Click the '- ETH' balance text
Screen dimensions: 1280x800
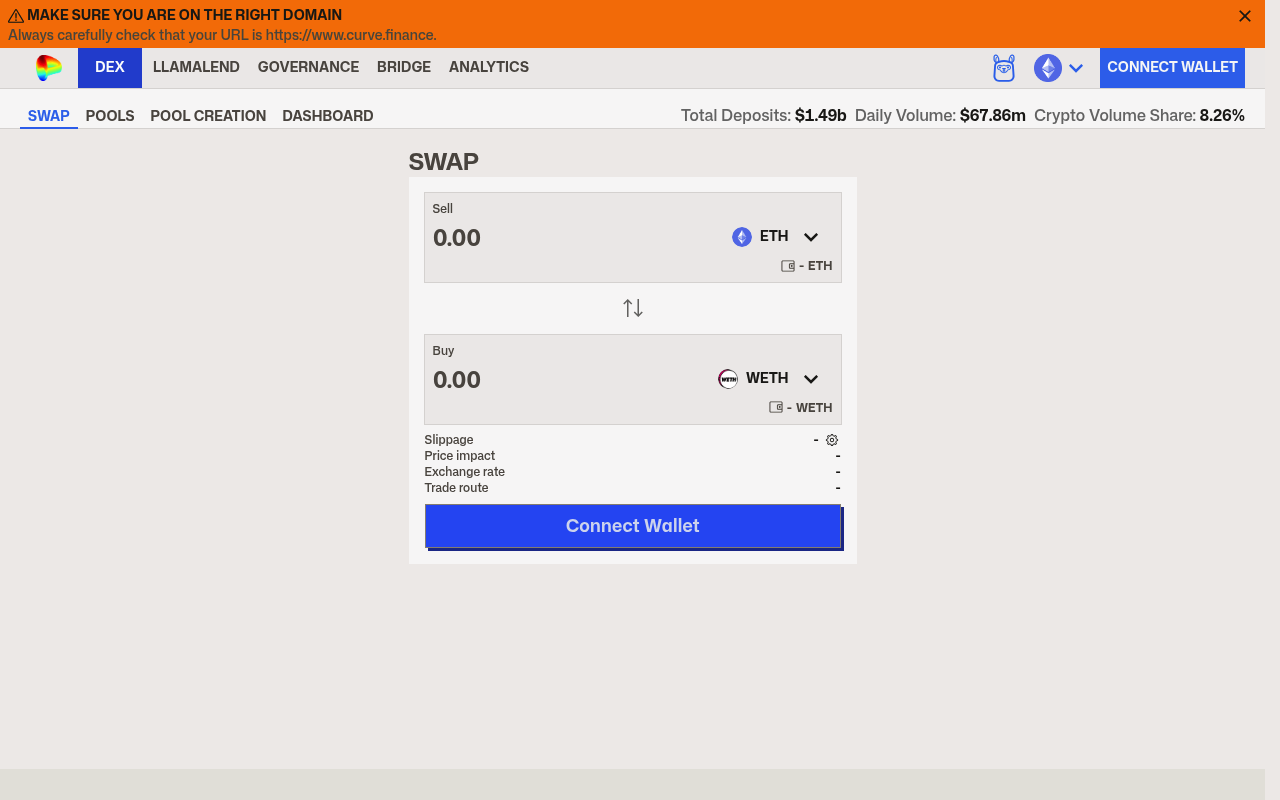coord(816,266)
